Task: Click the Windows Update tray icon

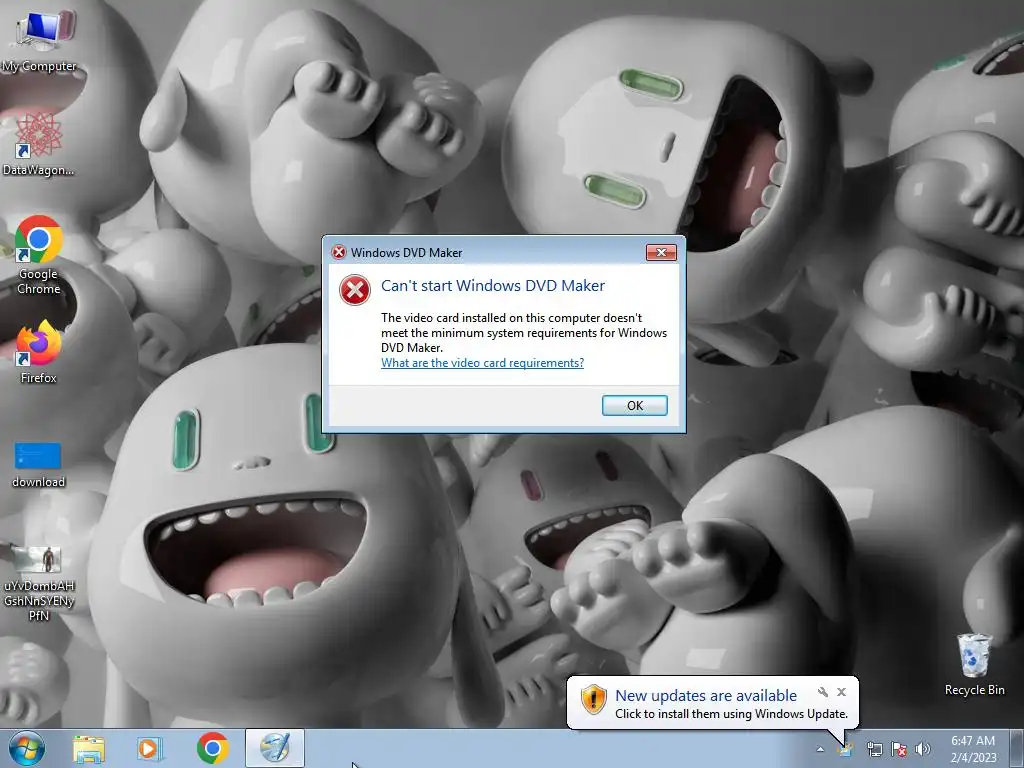Action: click(x=846, y=749)
